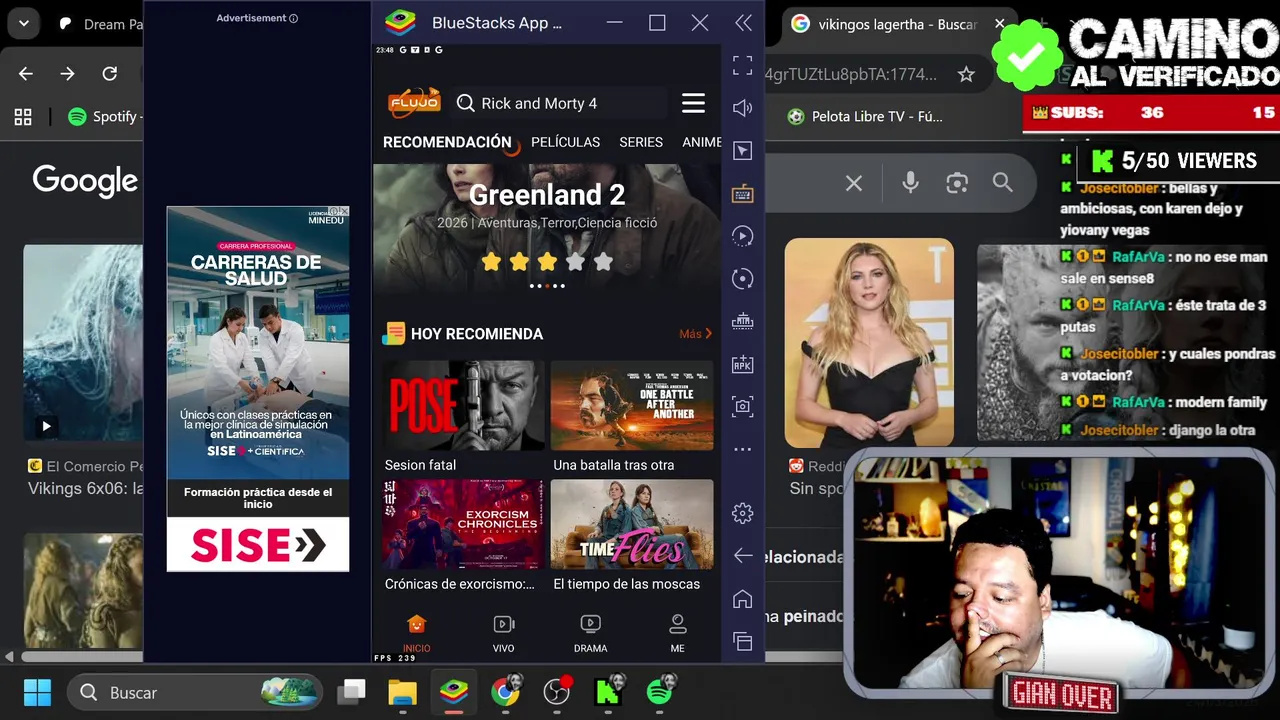The width and height of the screenshot is (1280, 720).
Task: Open the Crónicas de exorcismo thumbnail
Action: coord(463,525)
